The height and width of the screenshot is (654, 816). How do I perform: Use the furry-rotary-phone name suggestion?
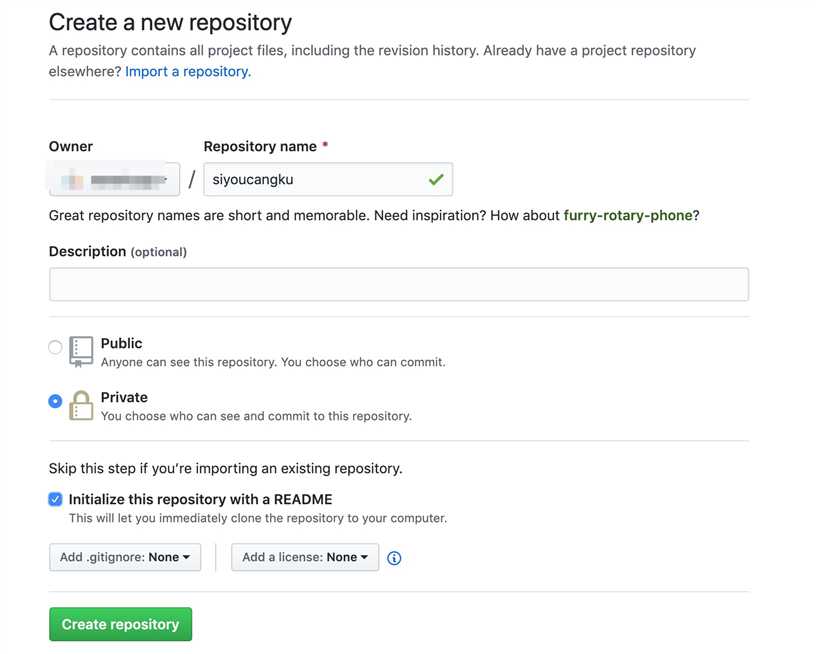(628, 215)
